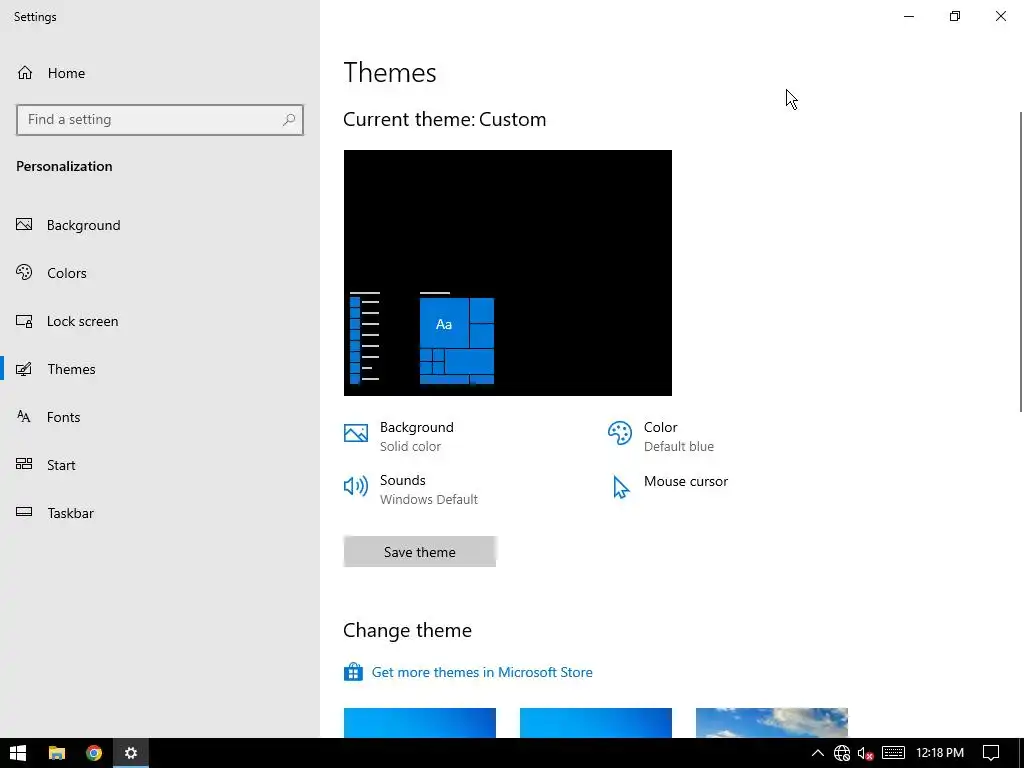Go to the Home settings icon
Image resolution: width=1024 pixels, height=768 pixels.
click(25, 72)
